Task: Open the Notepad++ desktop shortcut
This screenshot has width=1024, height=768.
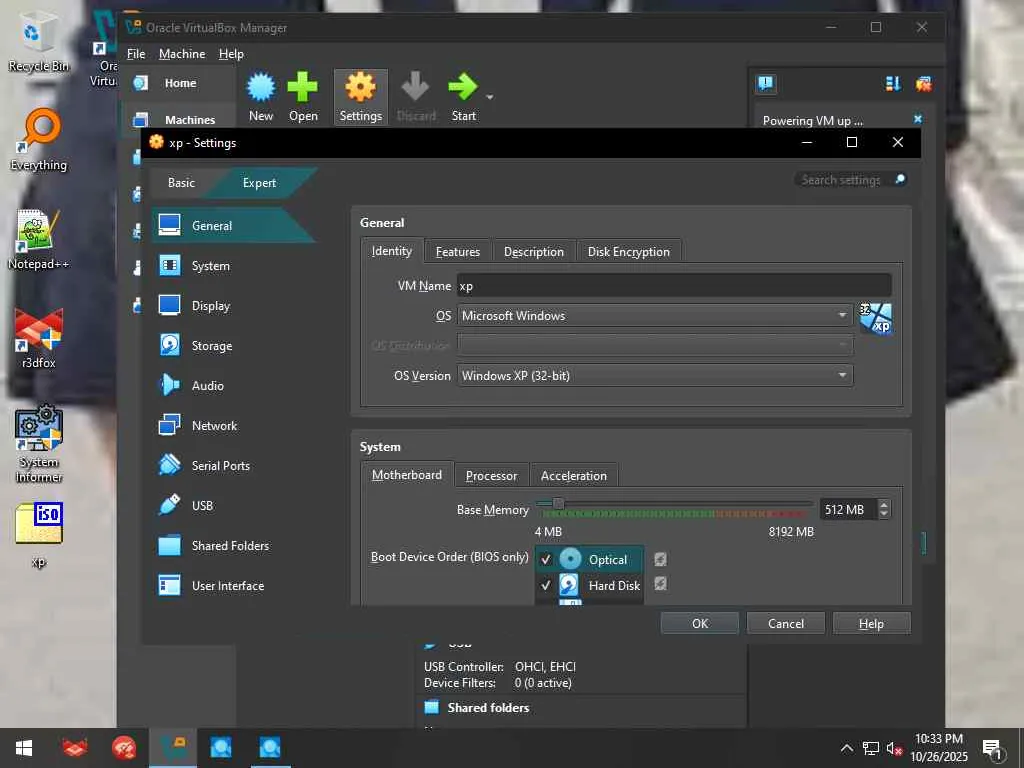Action: (39, 239)
